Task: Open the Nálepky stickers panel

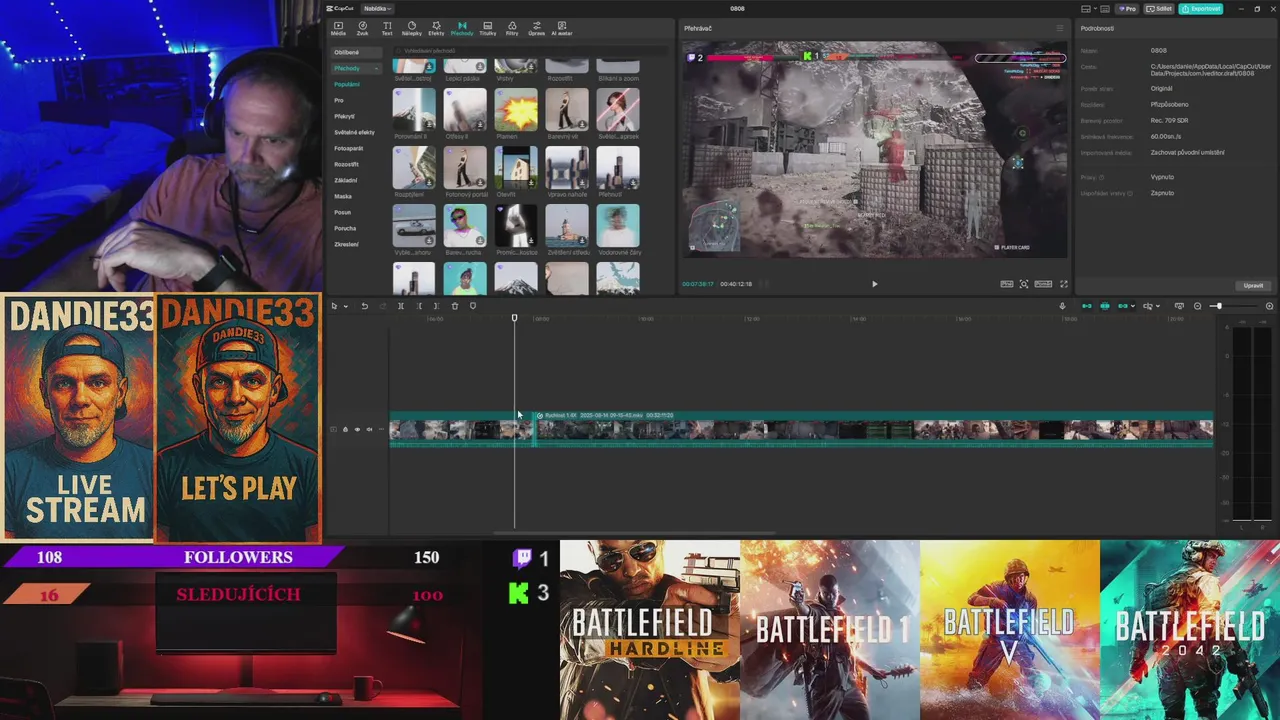Action: pos(411,28)
